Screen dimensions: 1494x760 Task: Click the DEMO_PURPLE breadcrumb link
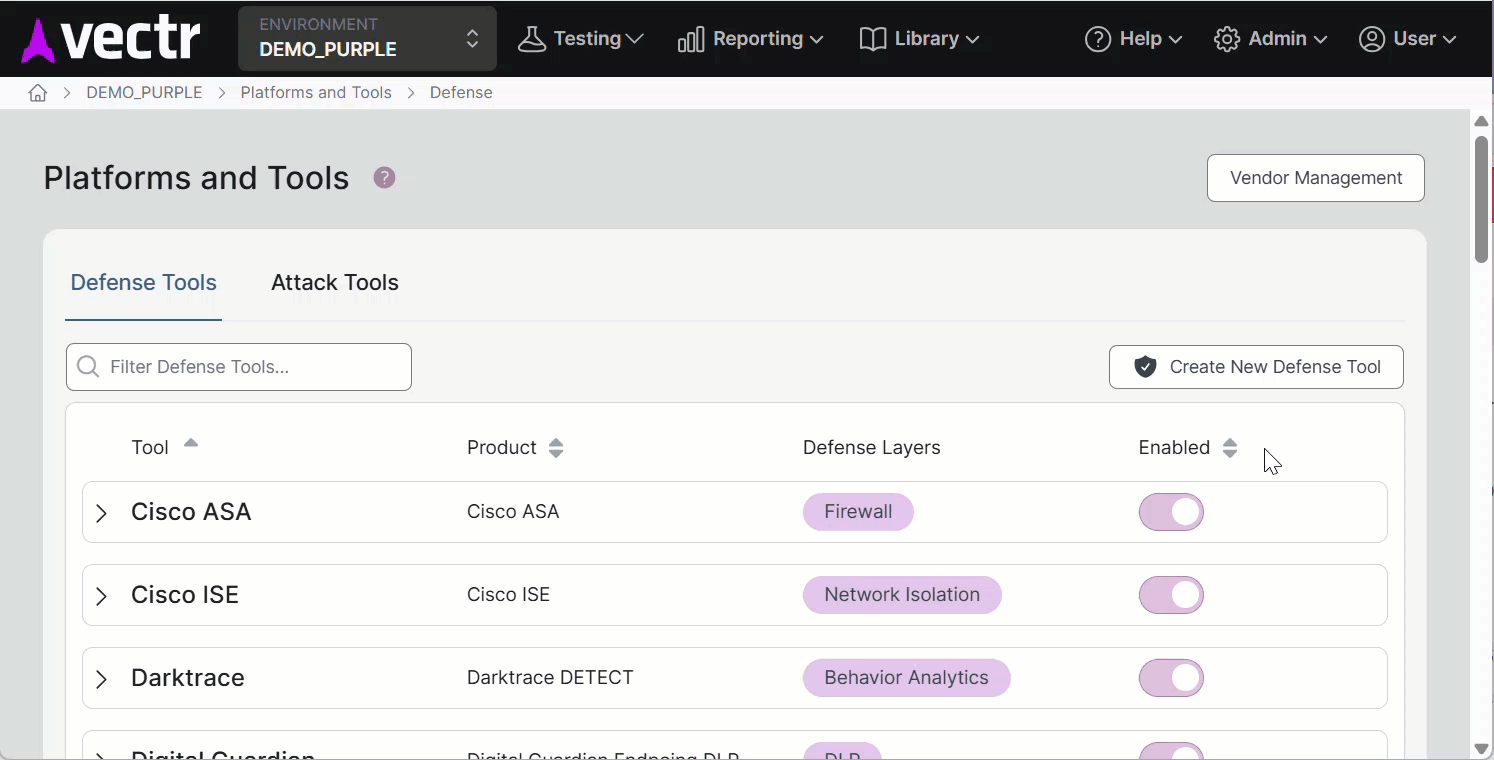144,93
